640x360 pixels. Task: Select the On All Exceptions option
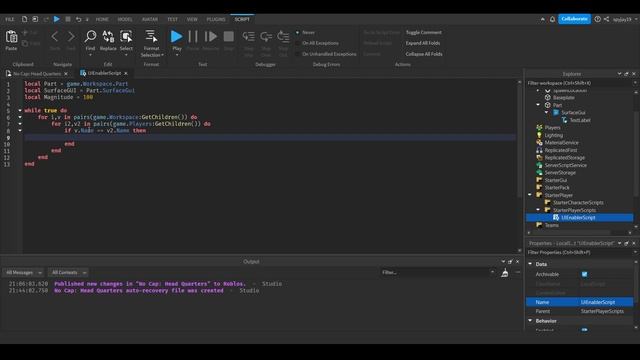(x=298, y=43)
